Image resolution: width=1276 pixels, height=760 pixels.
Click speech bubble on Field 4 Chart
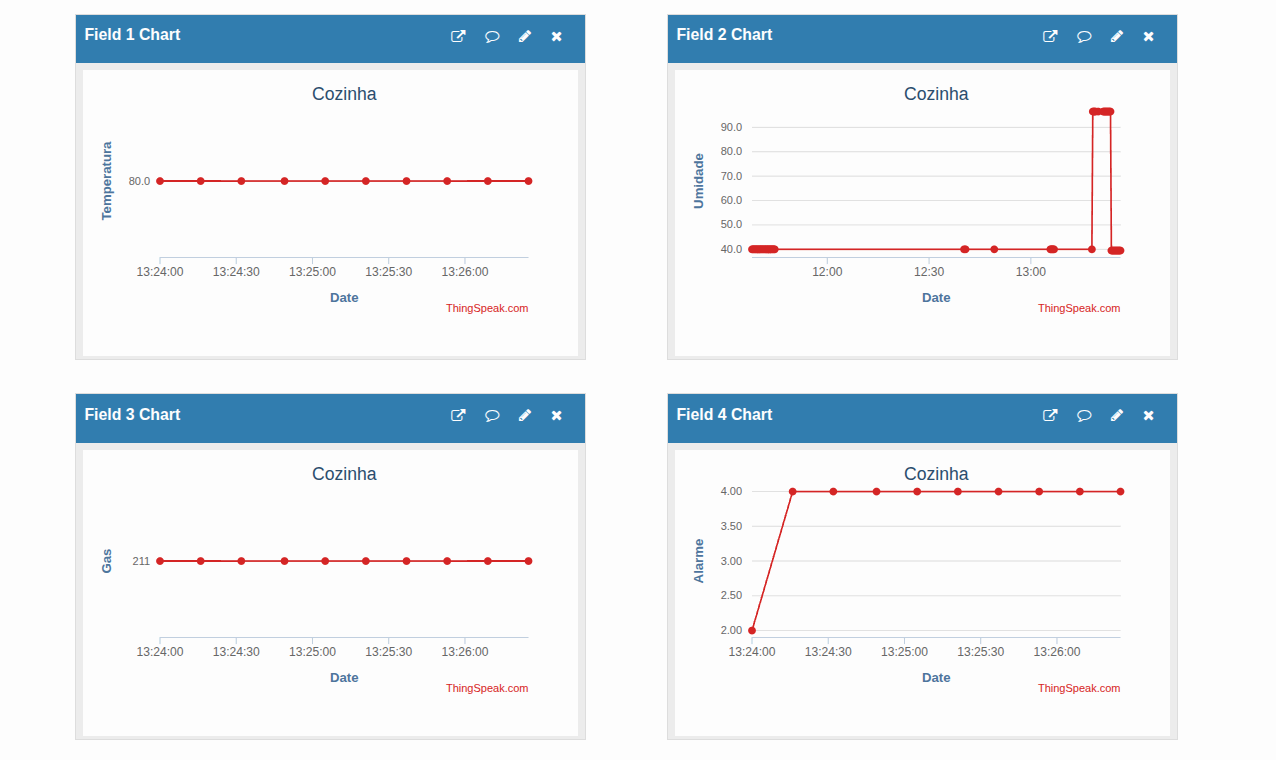pos(1084,416)
